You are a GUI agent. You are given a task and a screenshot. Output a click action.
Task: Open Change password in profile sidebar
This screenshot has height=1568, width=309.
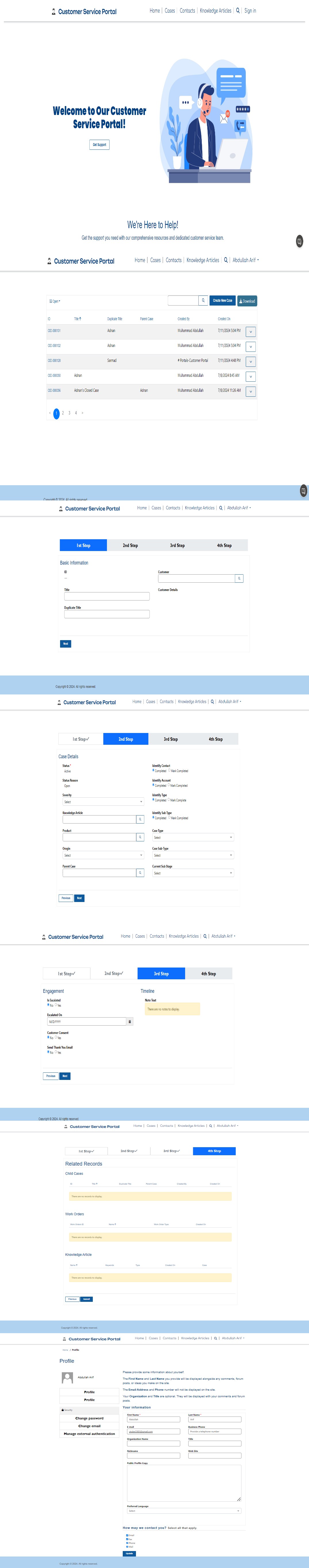click(x=89, y=1418)
